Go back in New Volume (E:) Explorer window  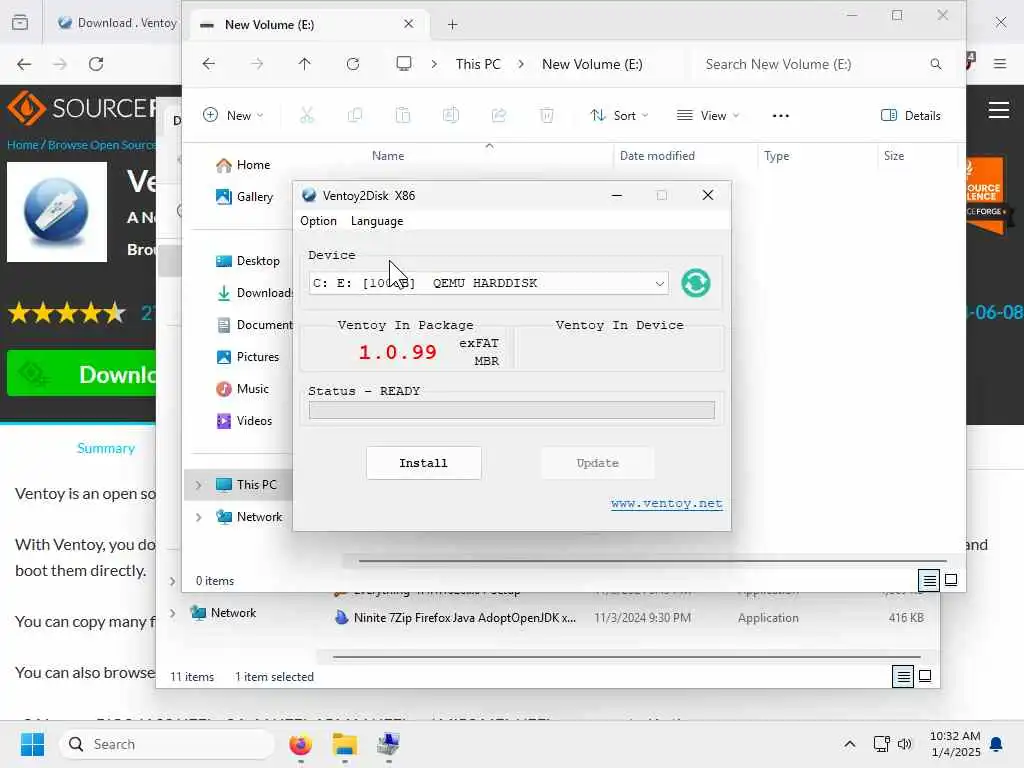click(208, 64)
